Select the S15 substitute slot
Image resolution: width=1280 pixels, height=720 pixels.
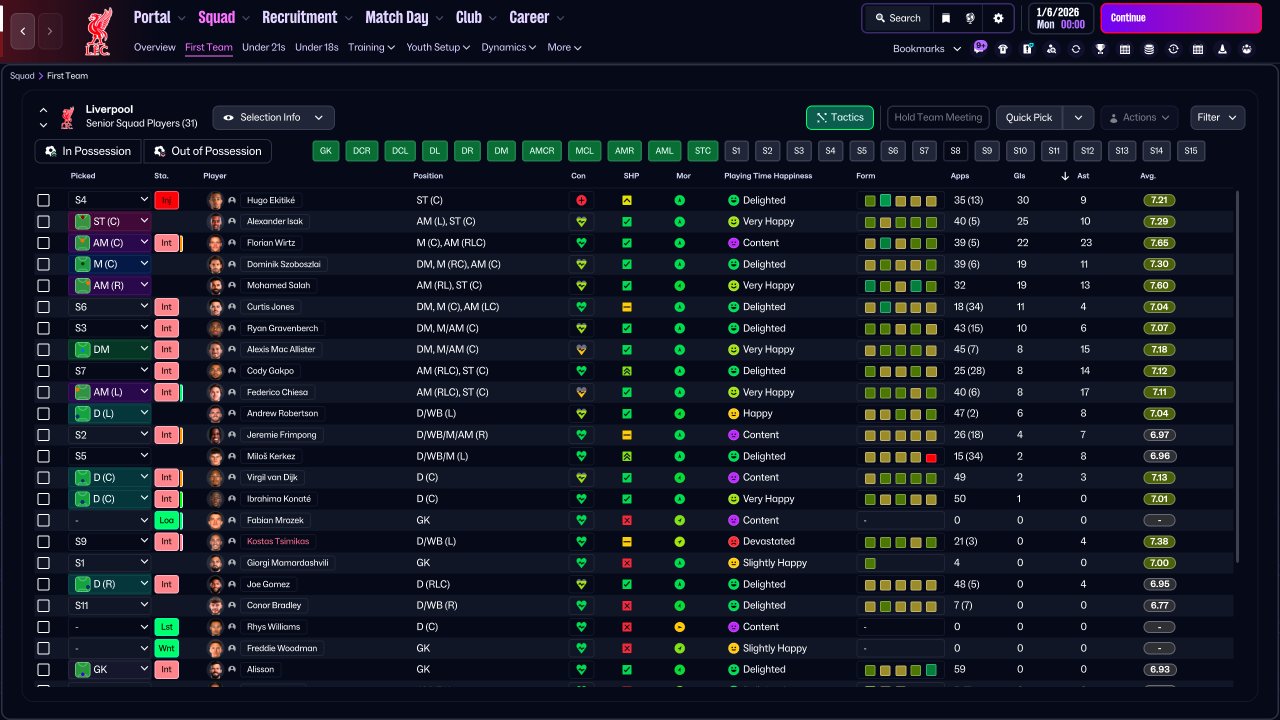(x=1189, y=151)
